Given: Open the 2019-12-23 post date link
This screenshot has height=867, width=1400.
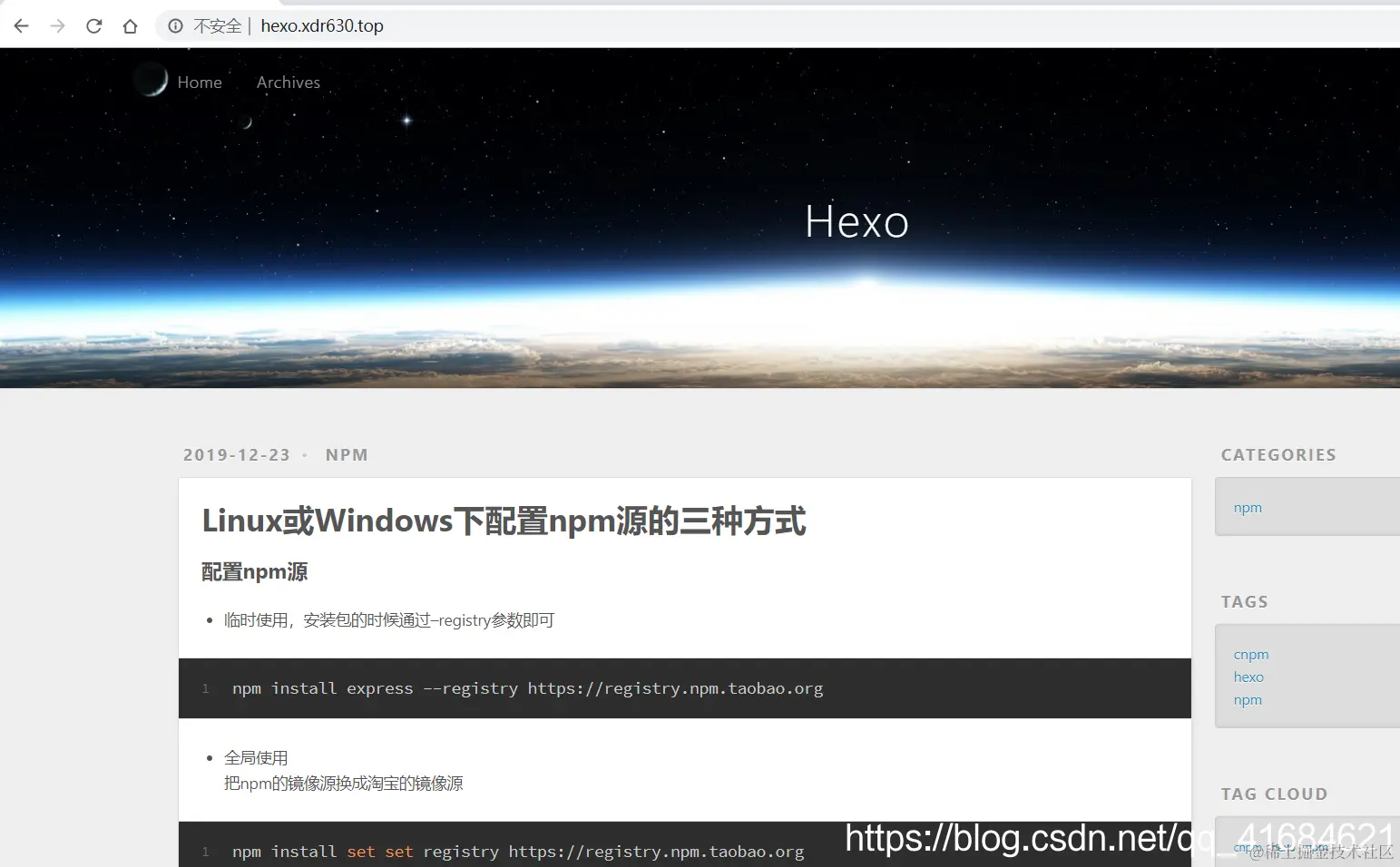Looking at the screenshot, I should pos(237,455).
